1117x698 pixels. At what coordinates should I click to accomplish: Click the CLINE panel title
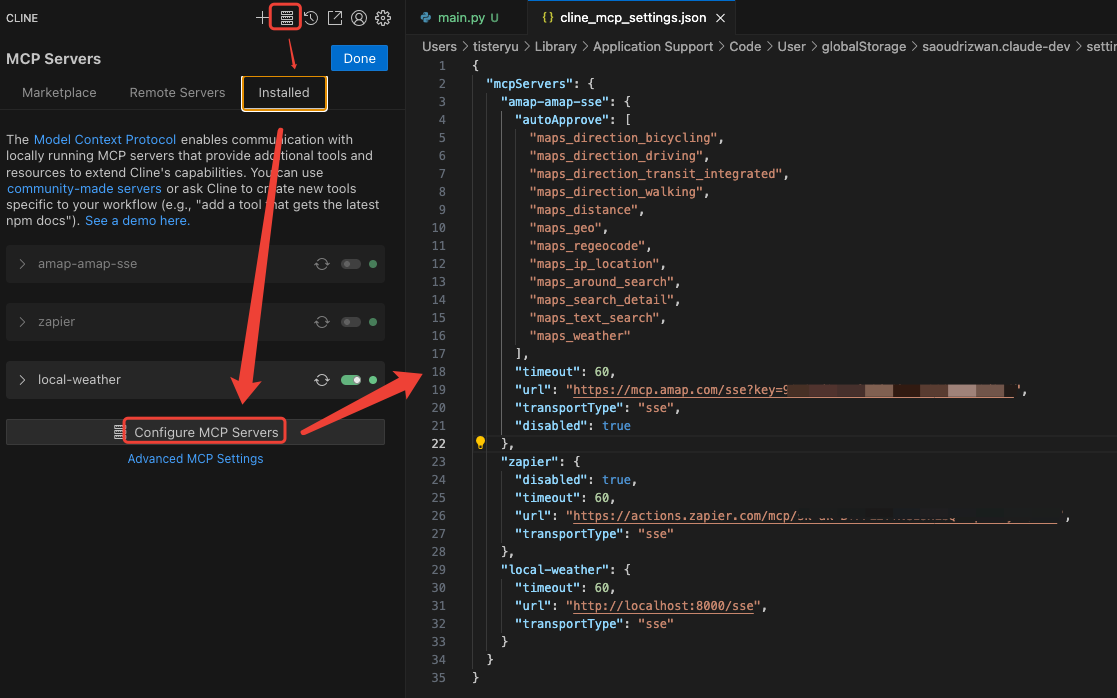click(x=22, y=18)
